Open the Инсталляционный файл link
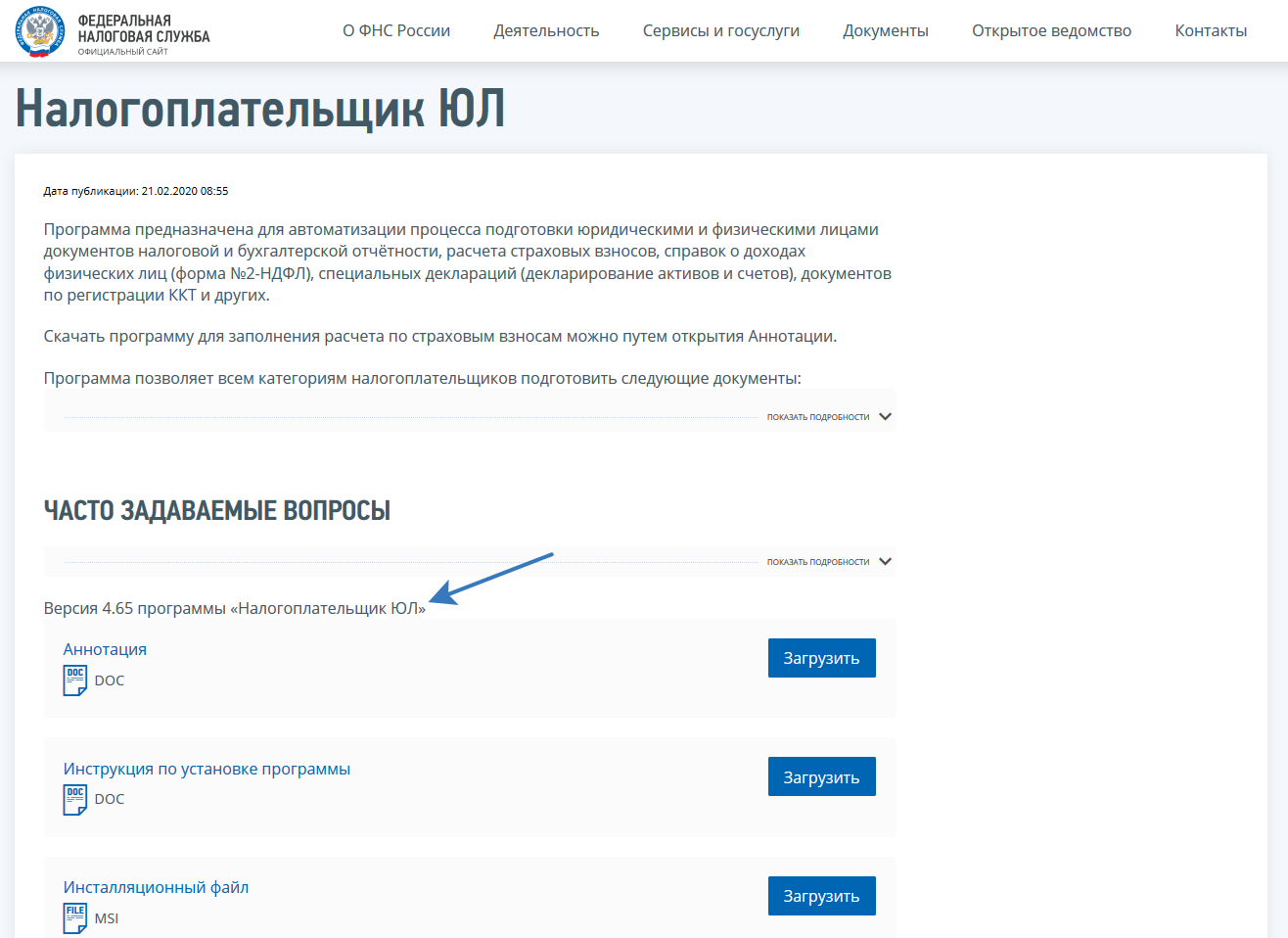The image size is (1288, 938). (156, 887)
